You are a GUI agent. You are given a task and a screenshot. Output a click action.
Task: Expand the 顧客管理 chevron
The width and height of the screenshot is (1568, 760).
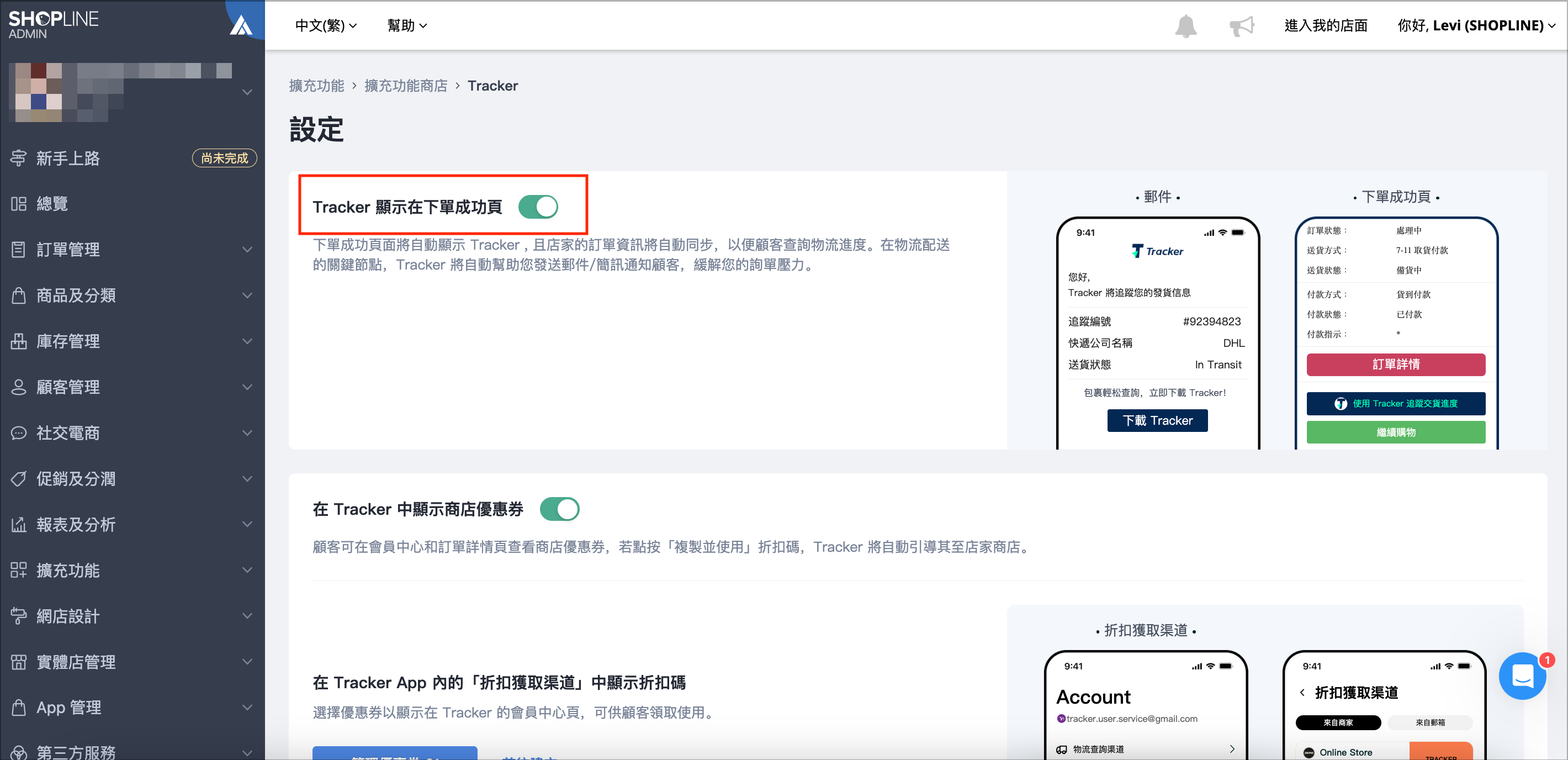(247, 387)
